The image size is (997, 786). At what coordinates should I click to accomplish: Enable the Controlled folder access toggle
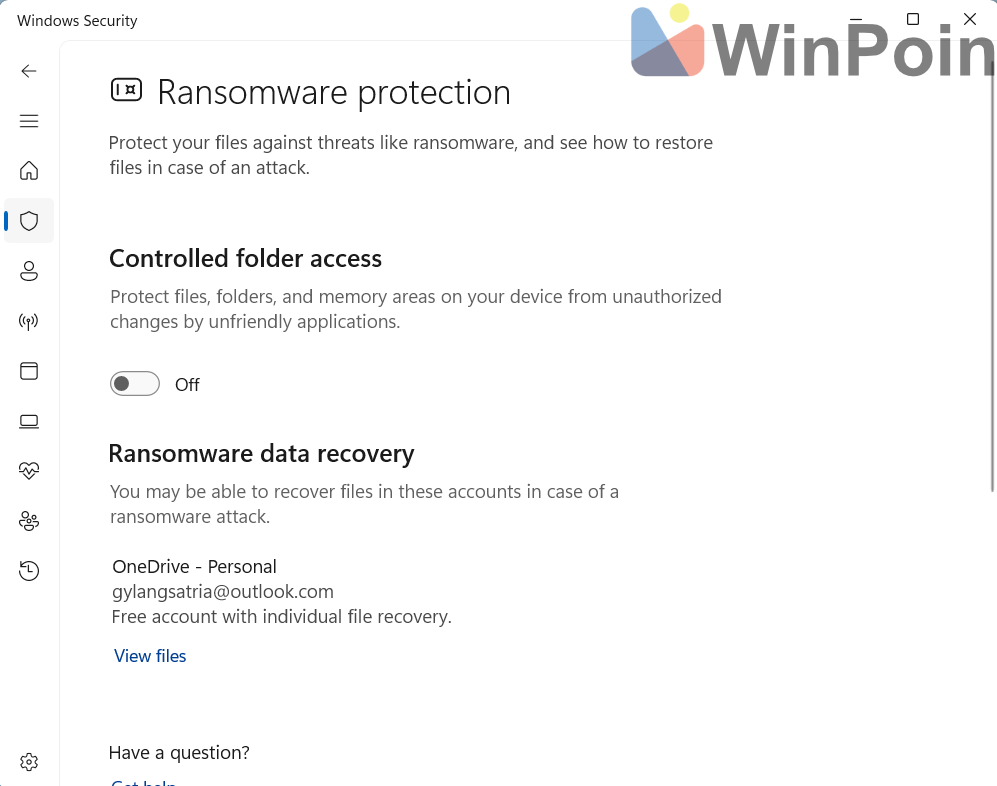pos(134,384)
